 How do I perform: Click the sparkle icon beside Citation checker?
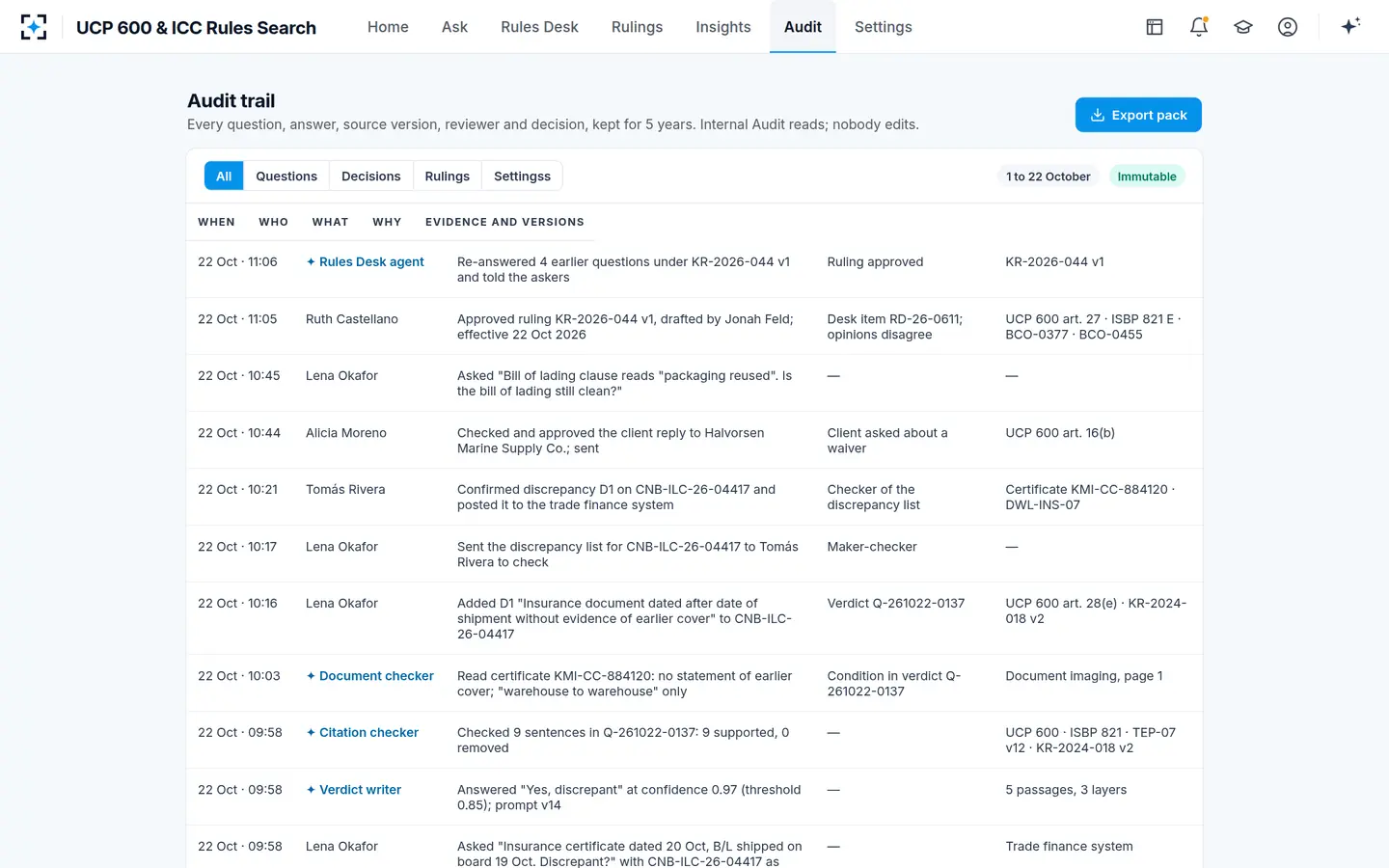coord(311,733)
